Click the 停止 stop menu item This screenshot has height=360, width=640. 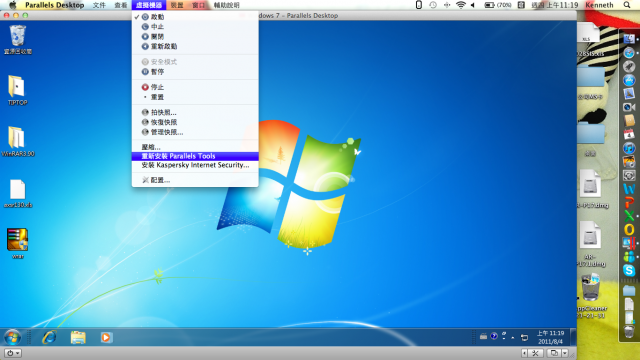(195, 87)
